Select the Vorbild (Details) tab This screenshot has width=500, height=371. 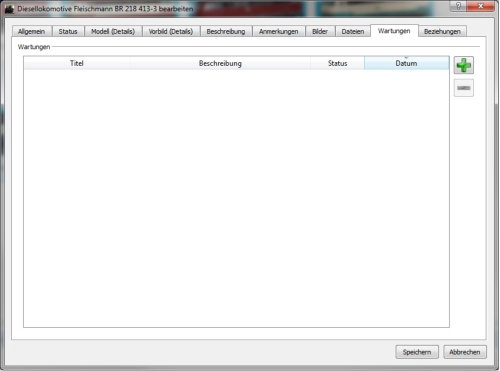click(171, 31)
